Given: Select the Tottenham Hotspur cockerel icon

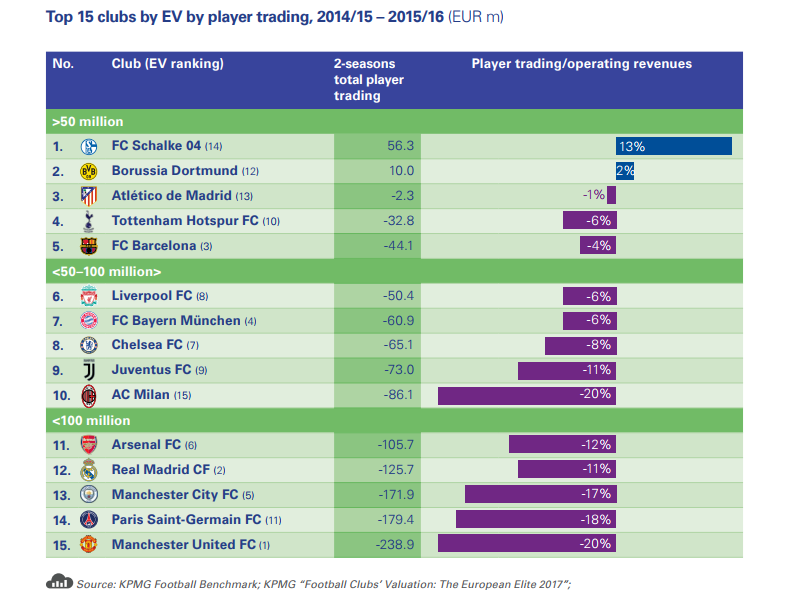Looking at the screenshot, I should tap(89, 221).
